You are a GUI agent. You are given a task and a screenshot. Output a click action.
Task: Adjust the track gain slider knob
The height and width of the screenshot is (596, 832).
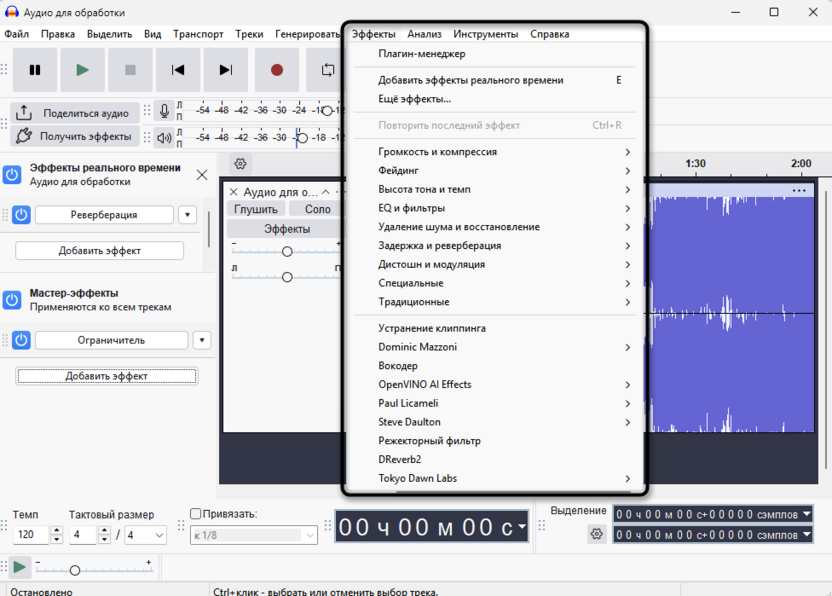pyautogui.click(x=287, y=252)
